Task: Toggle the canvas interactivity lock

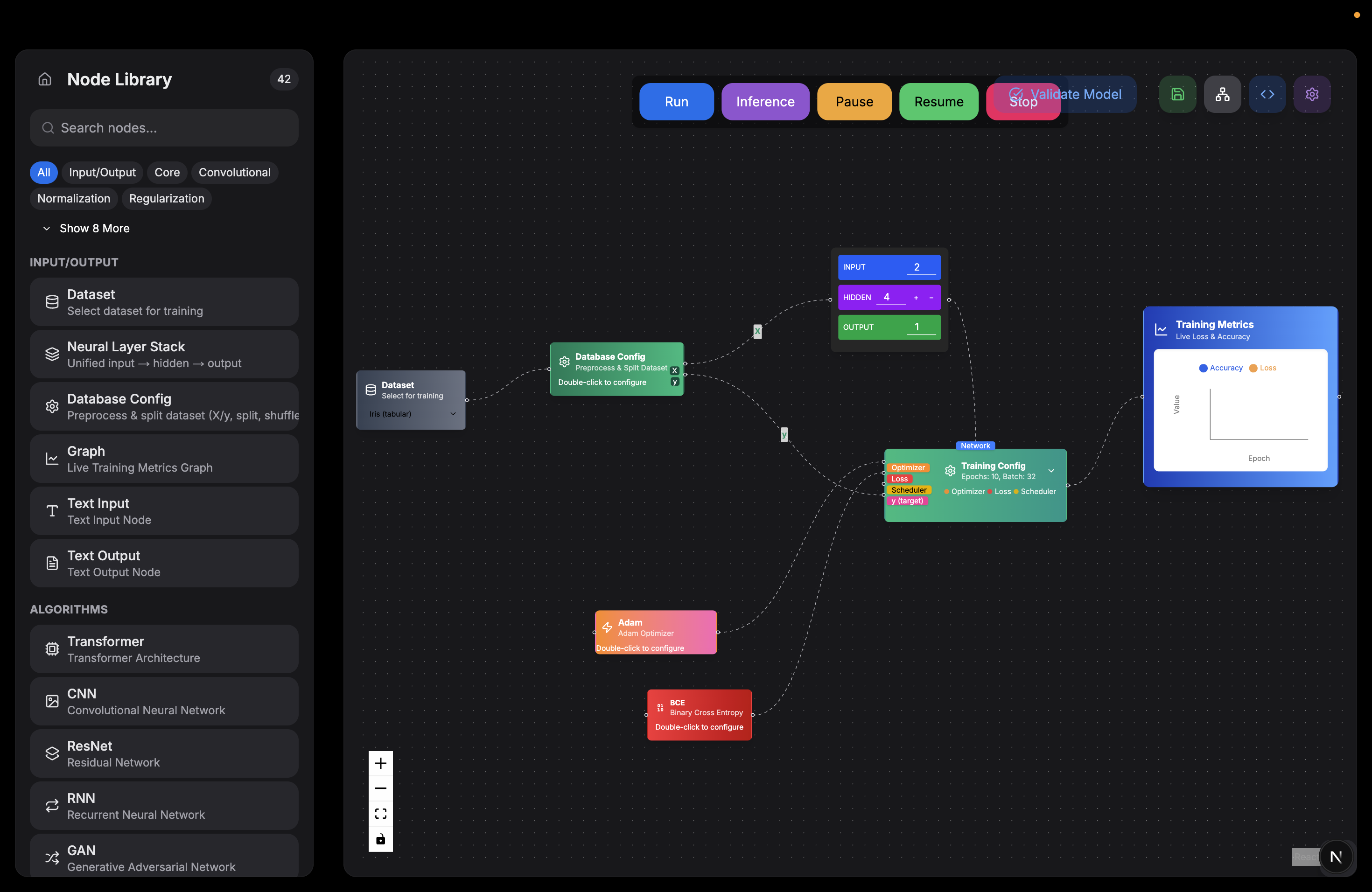Action: coord(380,839)
